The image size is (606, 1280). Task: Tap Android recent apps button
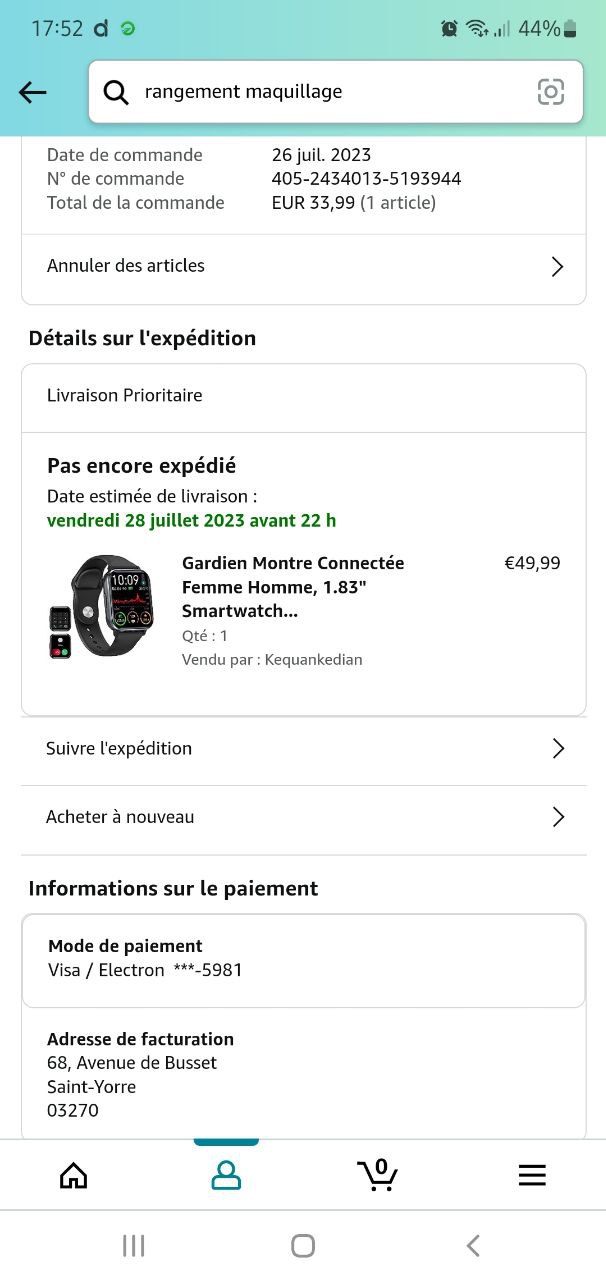(x=133, y=1245)
